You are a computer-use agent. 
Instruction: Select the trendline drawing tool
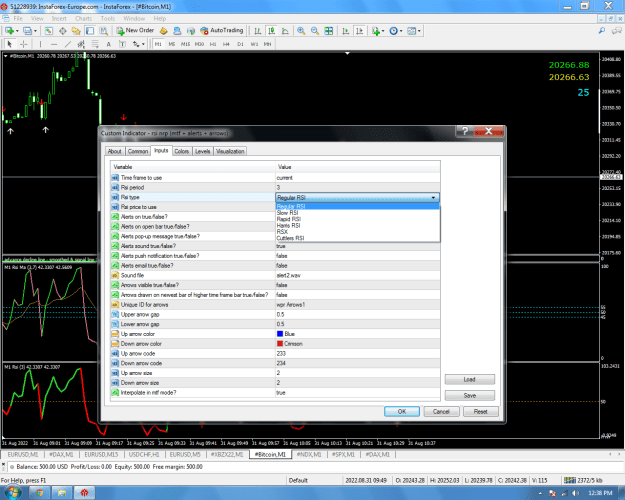68,44
